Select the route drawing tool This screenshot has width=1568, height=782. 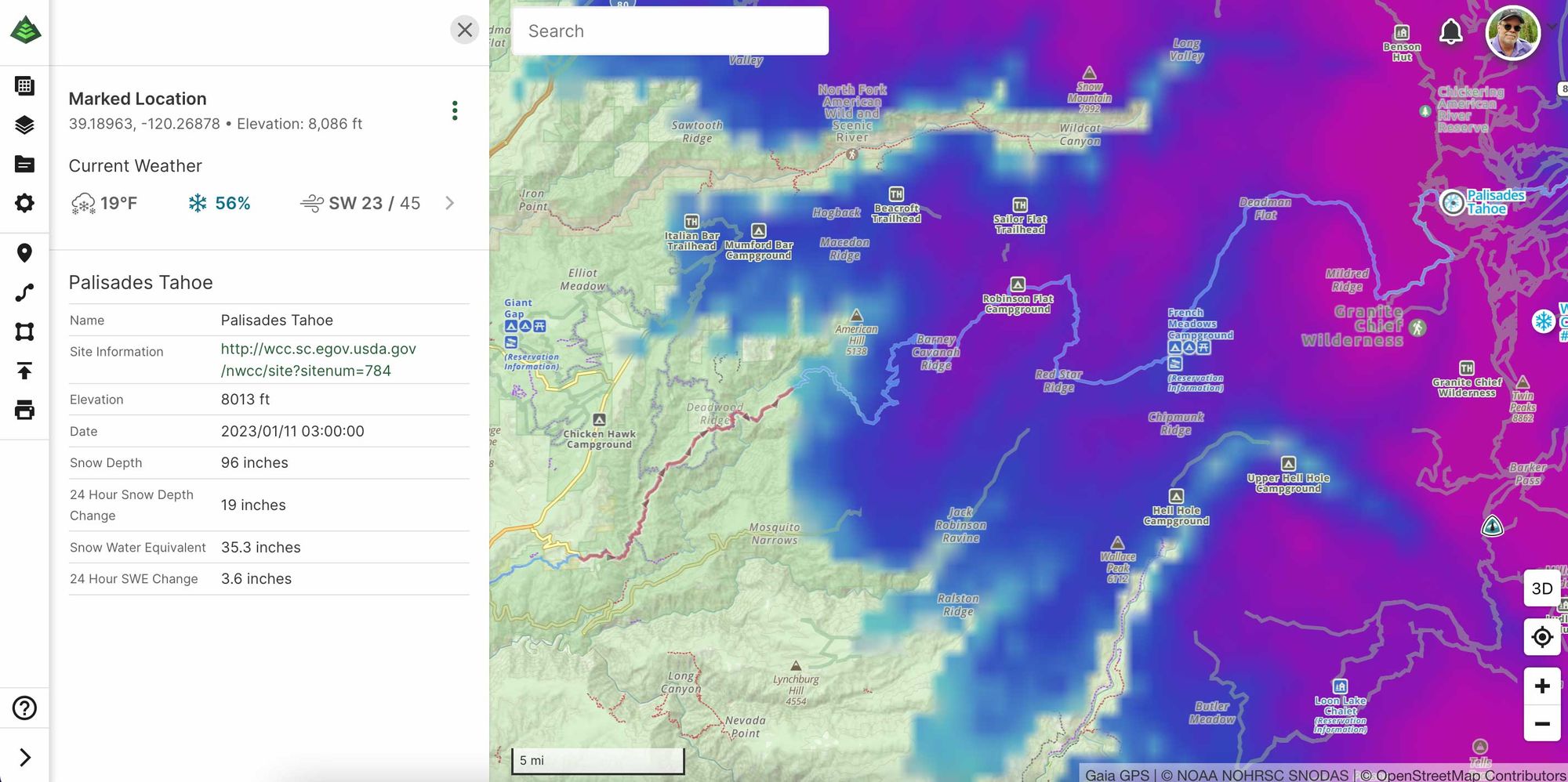coord(25,292)
